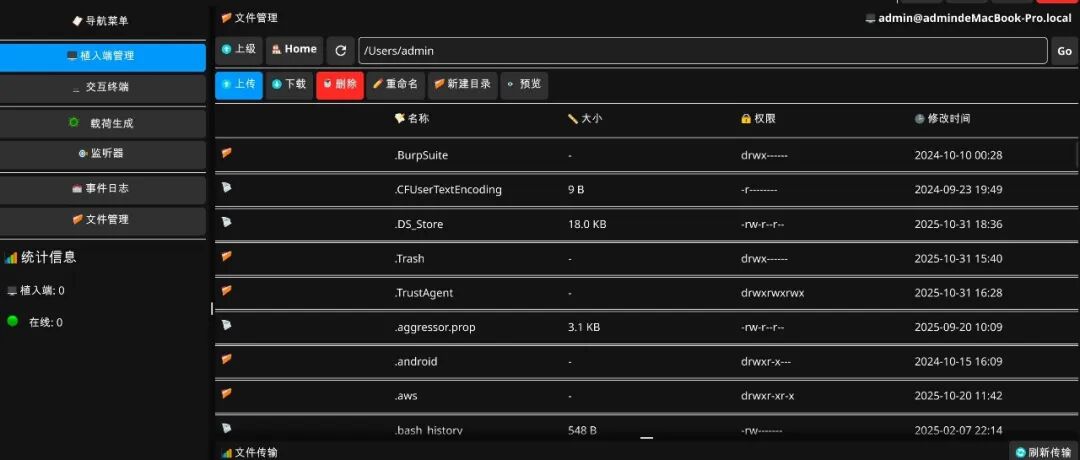Click the 统计信息 bar chart icon
The width and height of the screenshot is (1080, 460).
tap(10, 258)
